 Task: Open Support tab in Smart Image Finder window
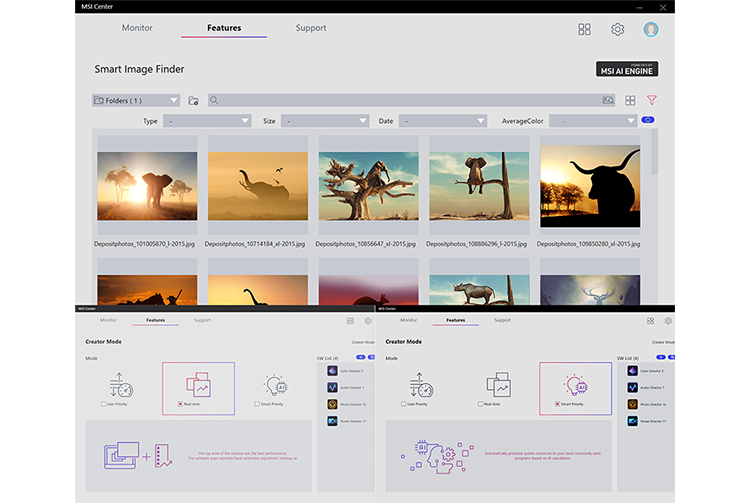click(311, 28)
